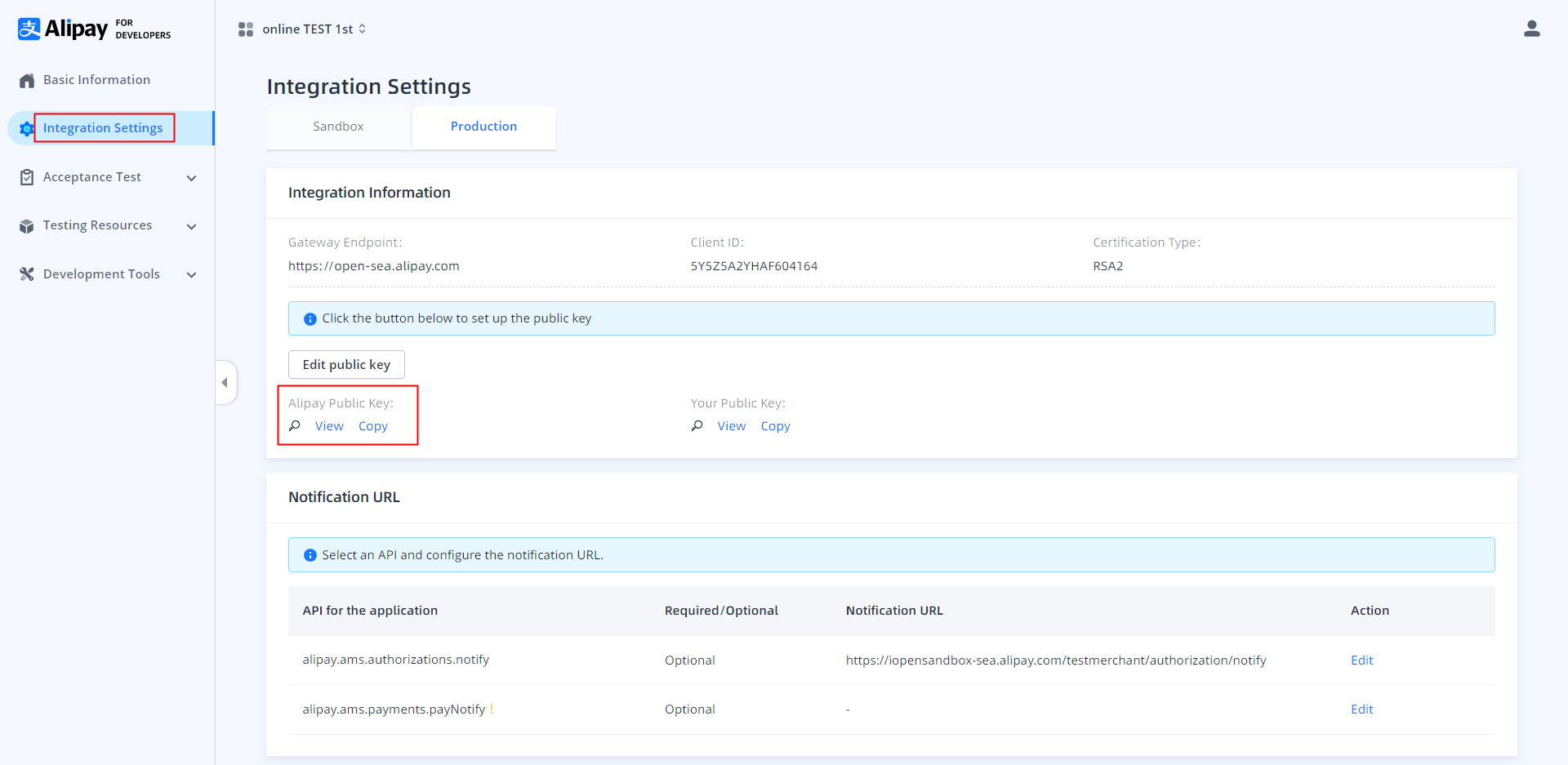Image resolution: width=1568 pixels, height=765 pixels.
Task: Open the user profile account icon
Action: (1531, 29)
